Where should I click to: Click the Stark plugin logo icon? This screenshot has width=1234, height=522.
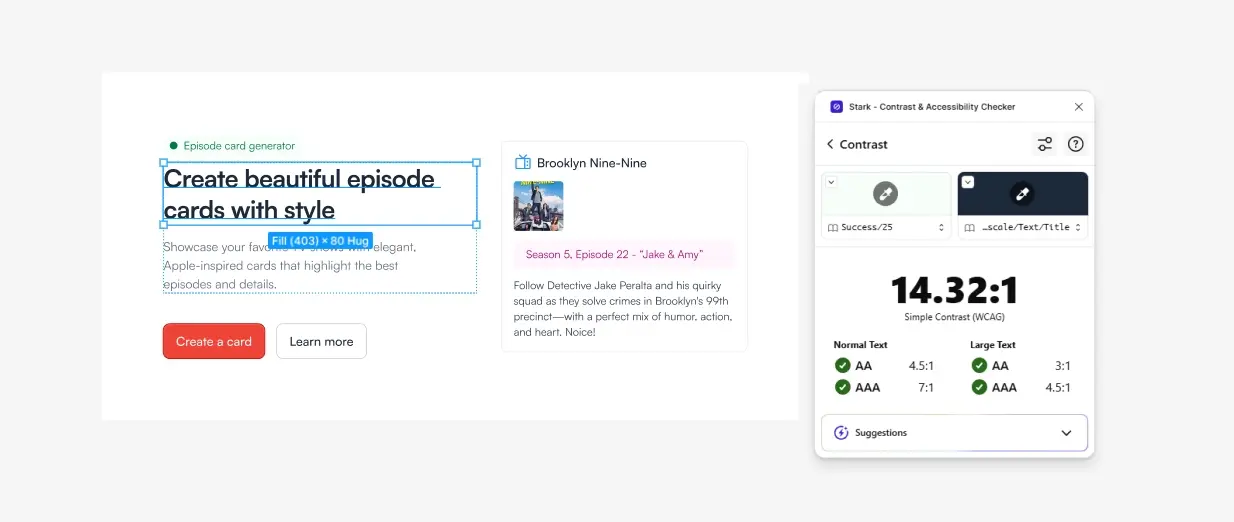click(x=836, y=107)
